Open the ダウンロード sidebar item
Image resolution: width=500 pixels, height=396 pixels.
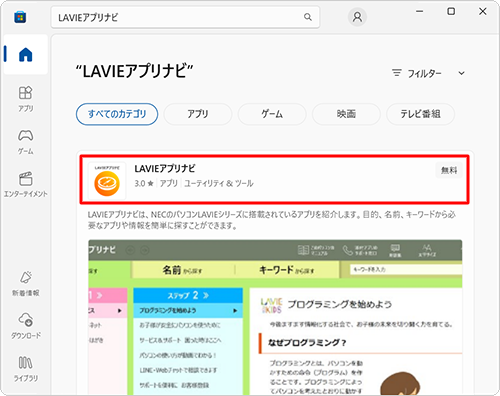tap(26, 326)
